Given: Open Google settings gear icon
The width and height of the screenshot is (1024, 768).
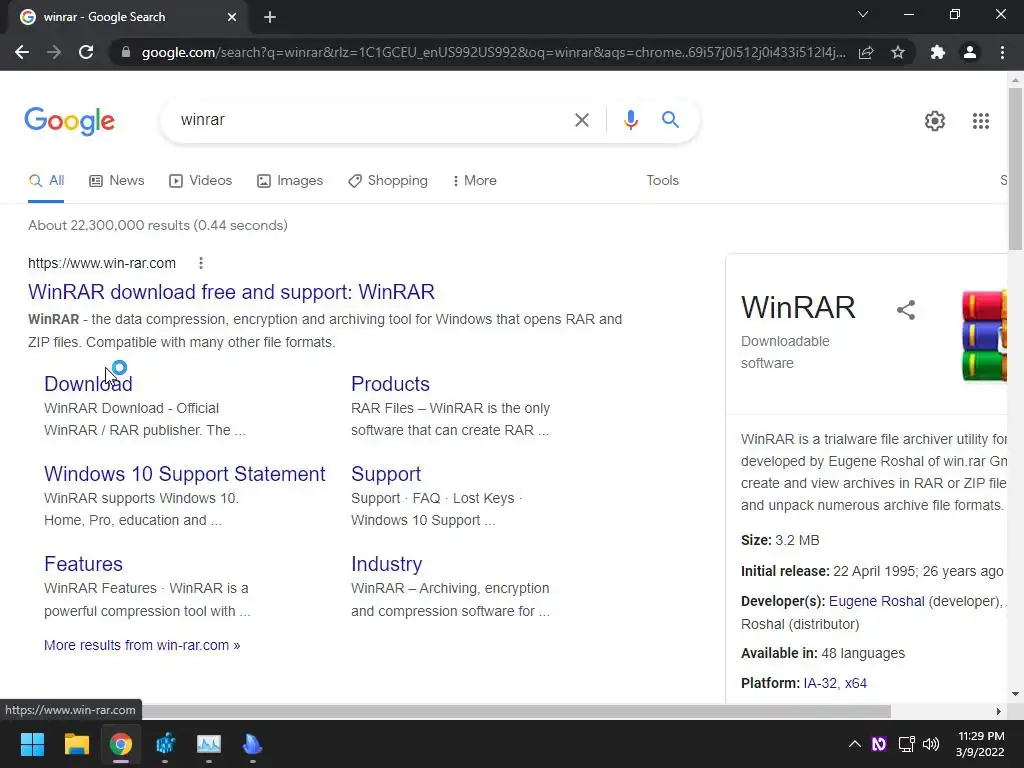Looking at the screenshot, I should tap(935, 121).
